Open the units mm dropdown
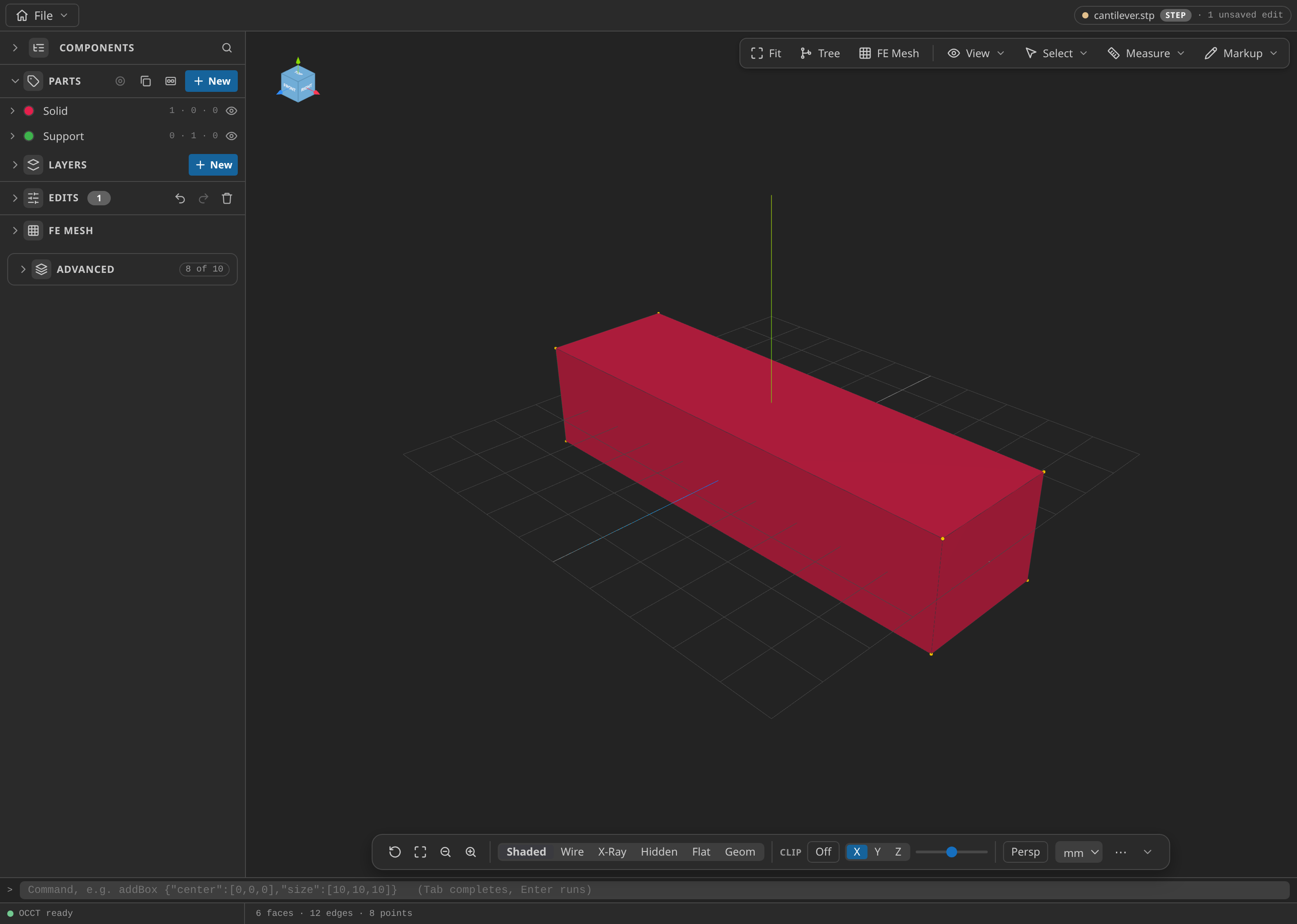The image size is (1297, 924). coord(1079,852)
